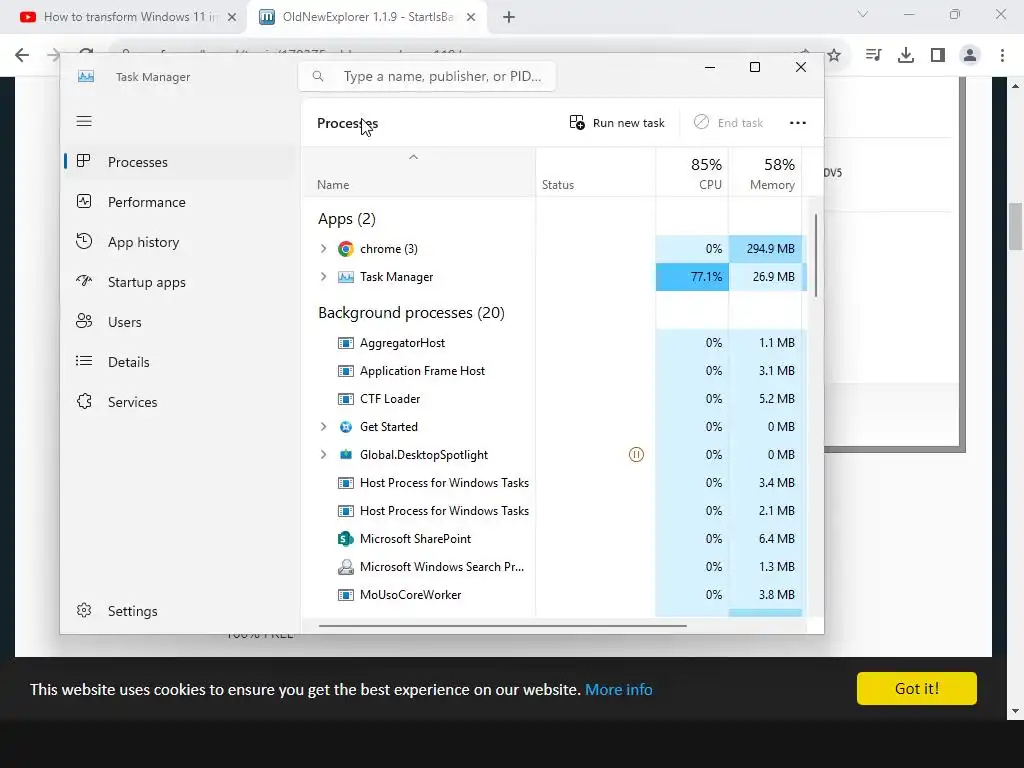The height and width of the screenshot is (768, 1024).
Task: Click the Chrome profile avatar icon
Action: point(970,56)
